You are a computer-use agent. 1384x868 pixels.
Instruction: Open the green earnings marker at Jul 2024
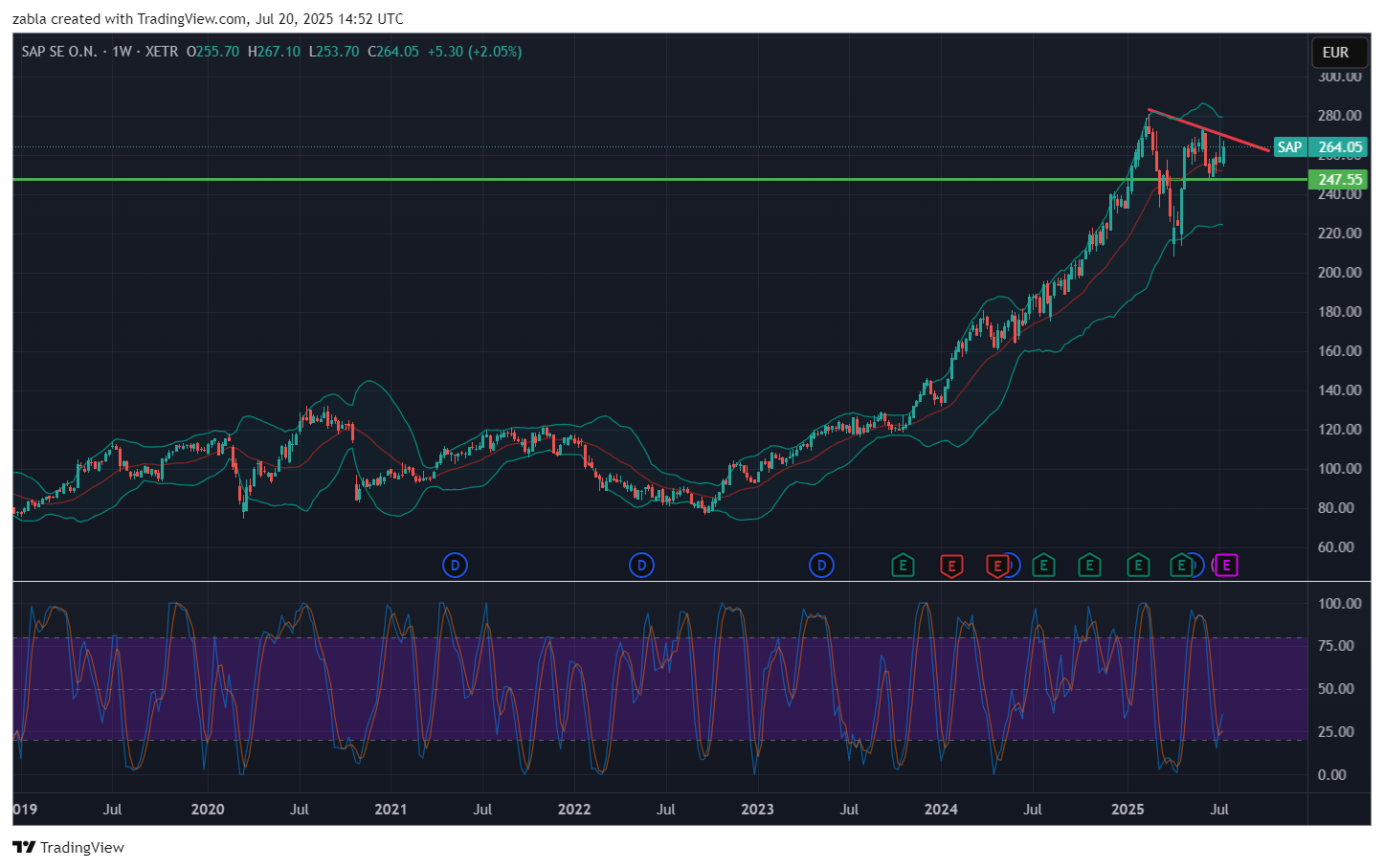pyautogui.click(x=1043, y=566)
